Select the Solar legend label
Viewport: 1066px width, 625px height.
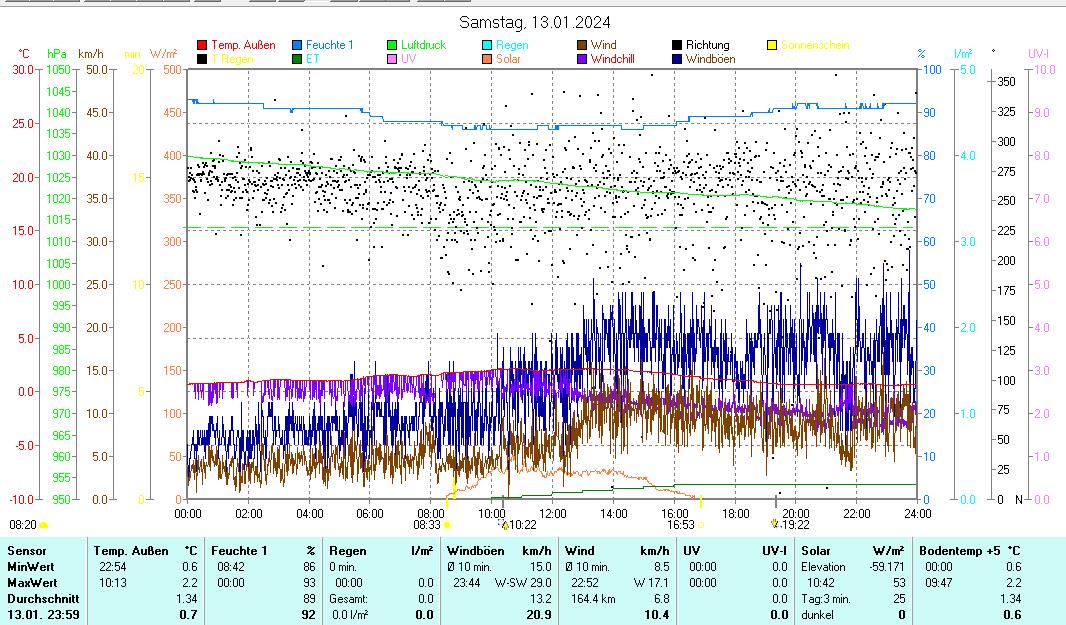508,59
